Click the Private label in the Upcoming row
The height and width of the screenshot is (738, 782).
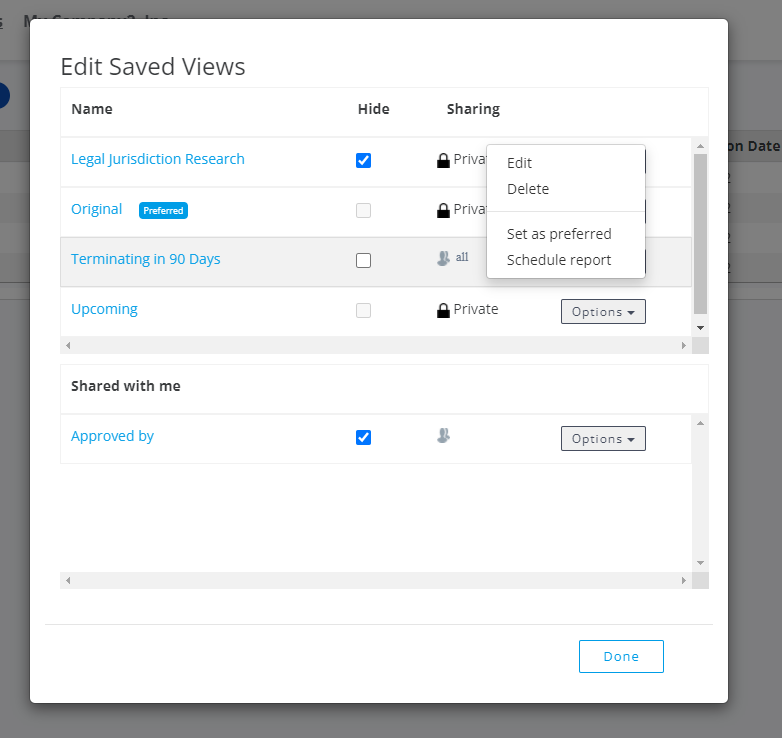[x=476, y=309]
